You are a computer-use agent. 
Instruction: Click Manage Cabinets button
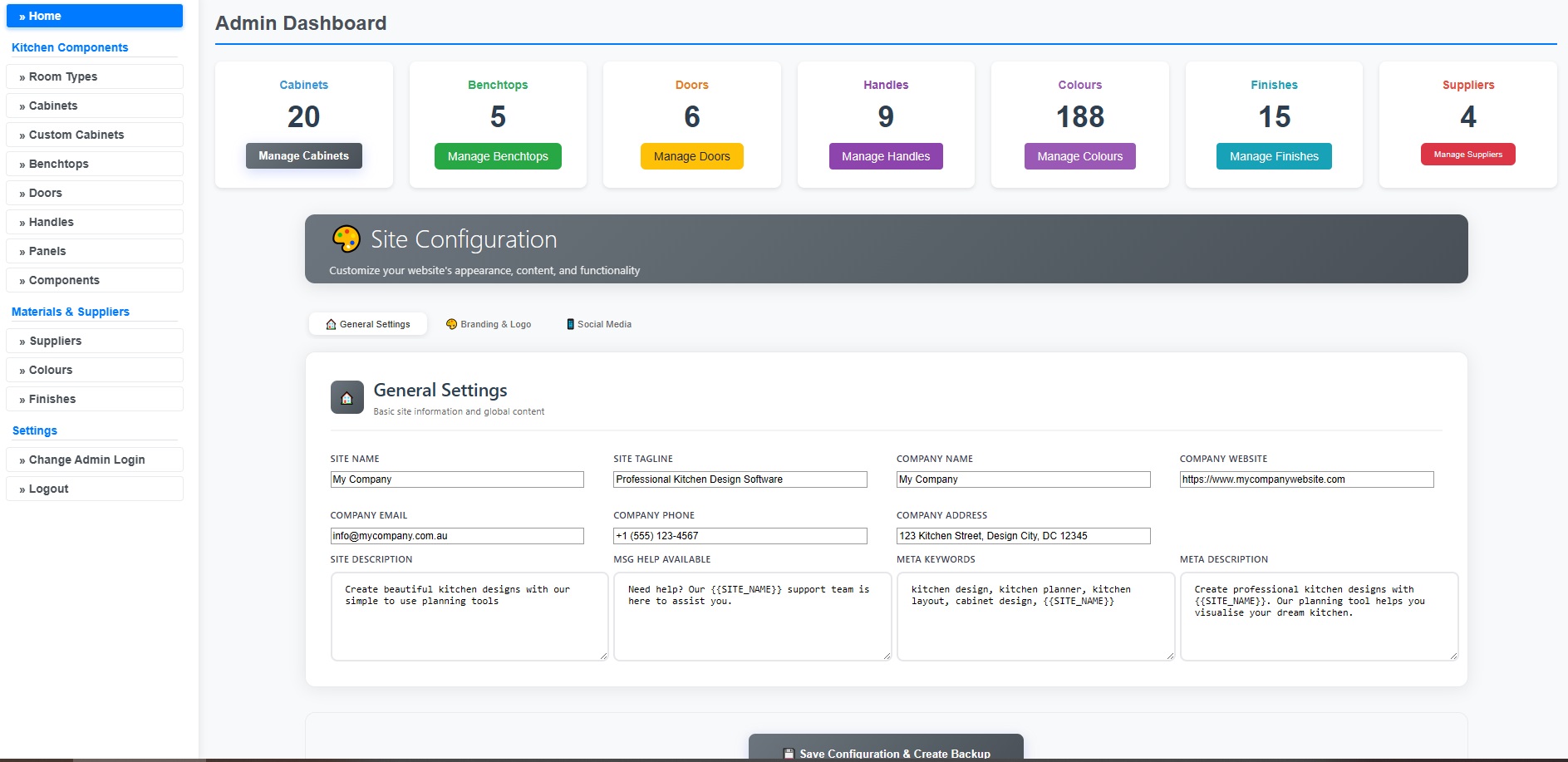pyautogui.click(x=304, y=155)
